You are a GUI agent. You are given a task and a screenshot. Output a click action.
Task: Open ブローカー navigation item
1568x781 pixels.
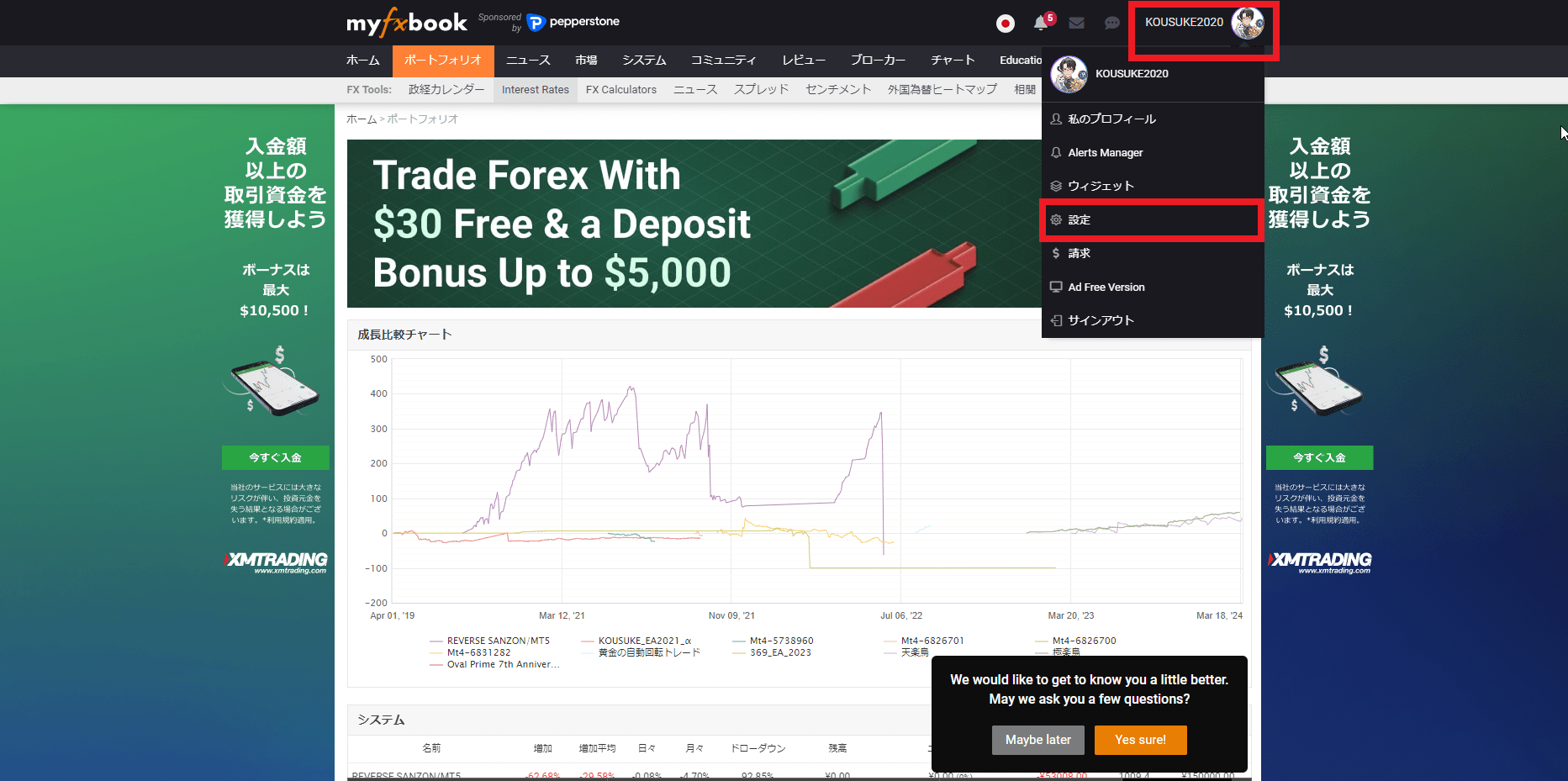tap(878, 61)
